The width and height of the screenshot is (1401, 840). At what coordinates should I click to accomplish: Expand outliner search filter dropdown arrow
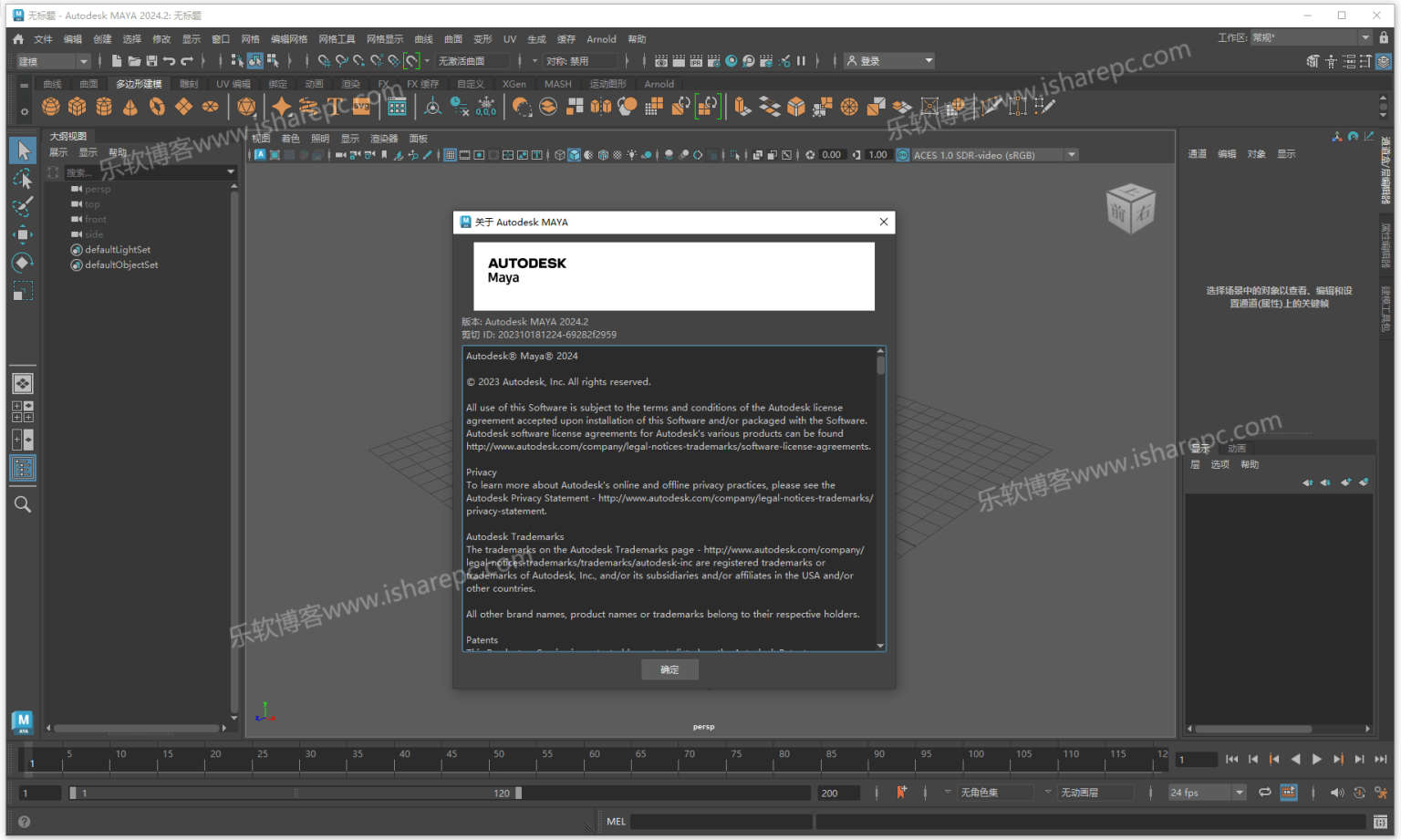point(230,171)
